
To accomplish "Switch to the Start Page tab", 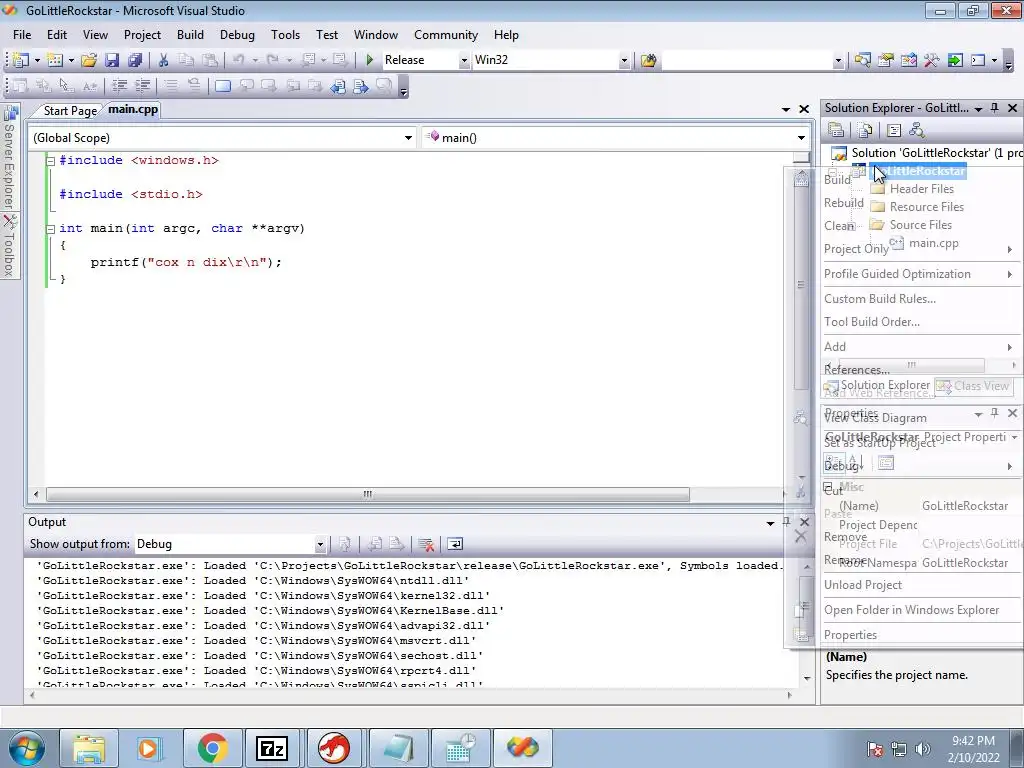I will click(70, 111).
